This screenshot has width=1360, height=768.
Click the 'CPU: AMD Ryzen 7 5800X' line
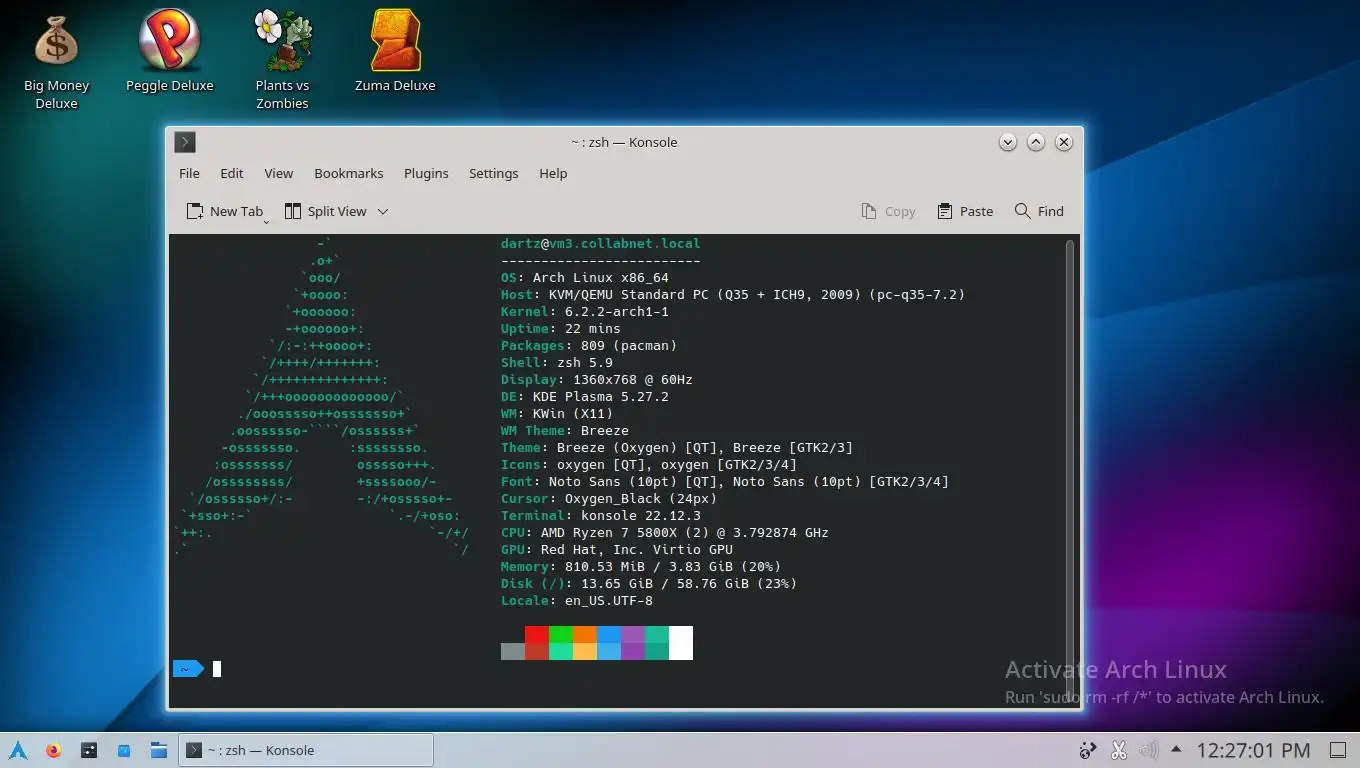(665, 532)
